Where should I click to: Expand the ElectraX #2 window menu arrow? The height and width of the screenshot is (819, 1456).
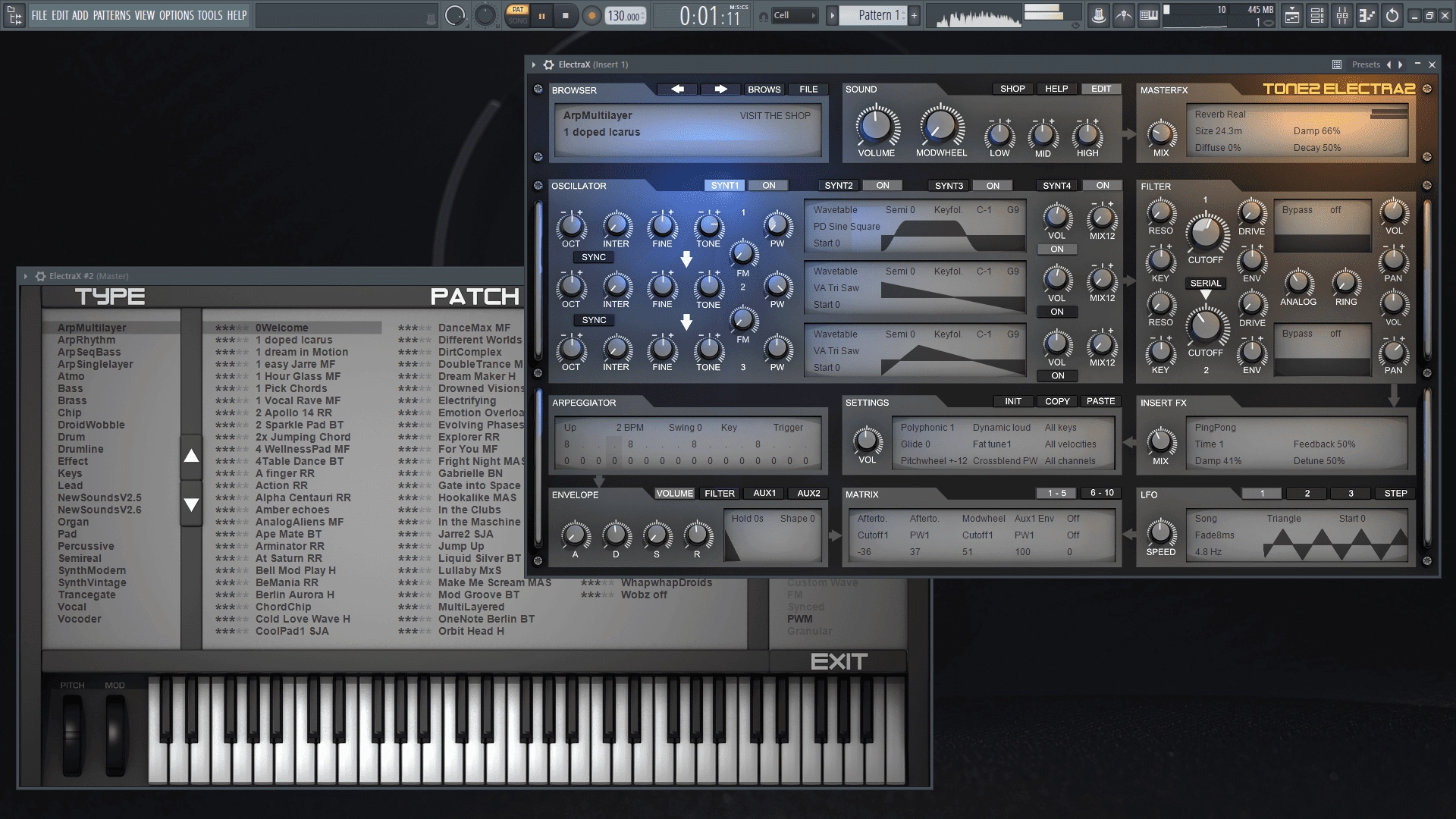(x=25, y=276)
